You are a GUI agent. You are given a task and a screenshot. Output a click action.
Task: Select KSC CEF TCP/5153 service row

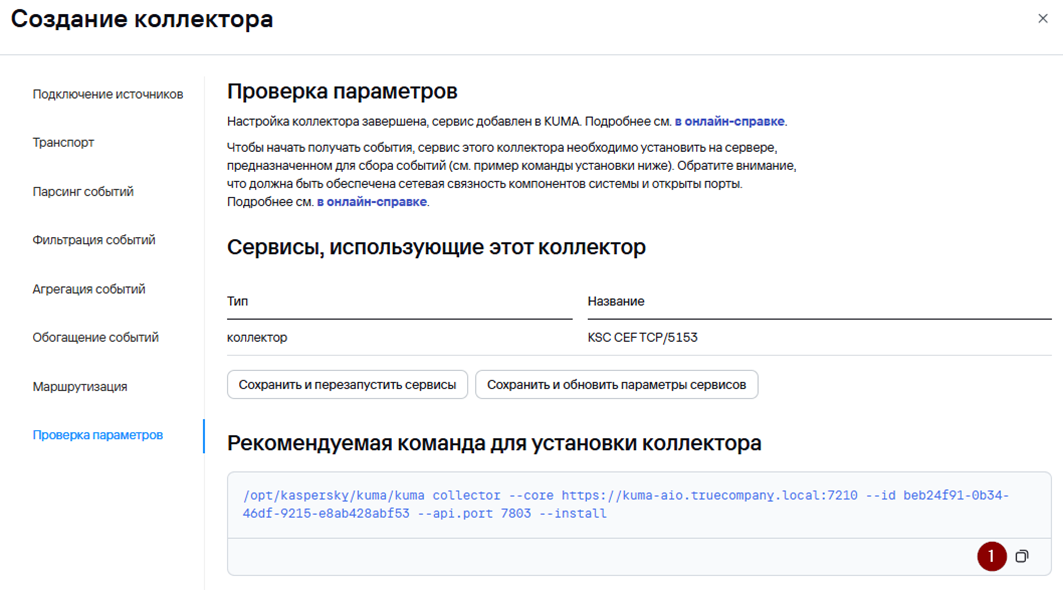pyautogui.click(x=639, y=337)
